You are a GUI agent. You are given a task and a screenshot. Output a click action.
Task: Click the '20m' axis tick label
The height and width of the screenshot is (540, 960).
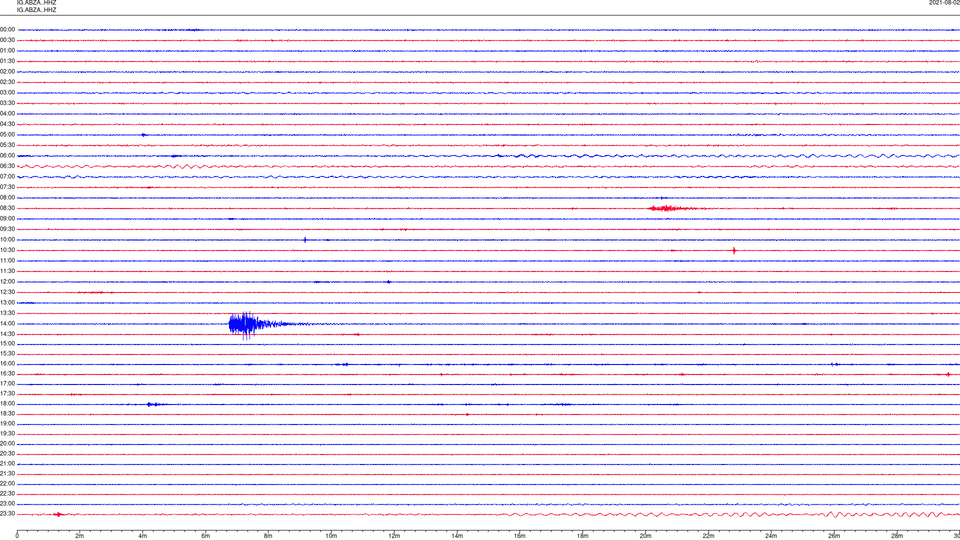point(646,536)
